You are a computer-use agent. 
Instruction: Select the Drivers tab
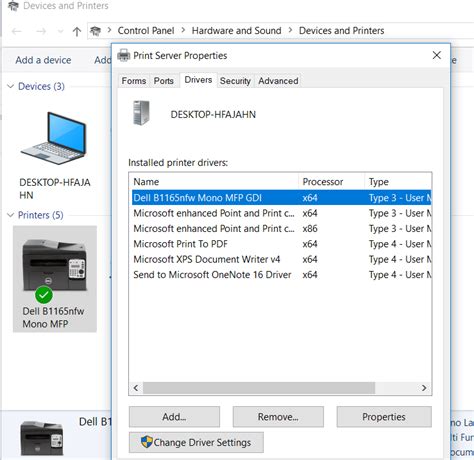click(x=198, y=80)
